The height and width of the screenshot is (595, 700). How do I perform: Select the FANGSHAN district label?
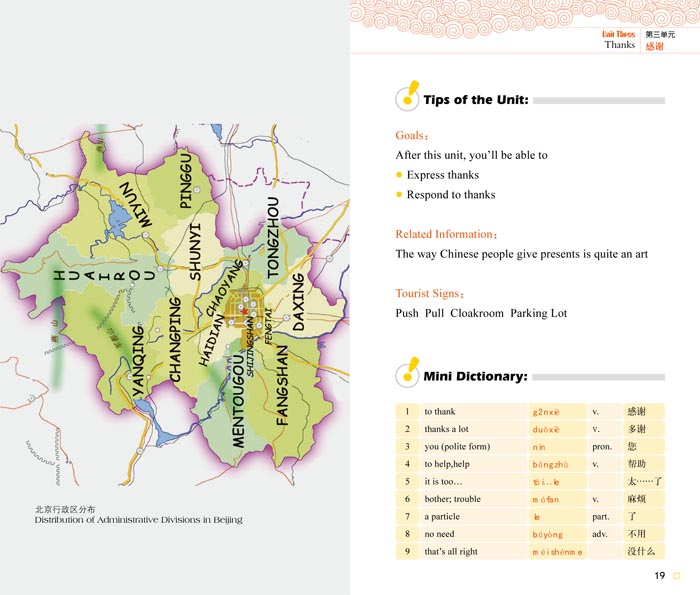[x=282, y=386]
